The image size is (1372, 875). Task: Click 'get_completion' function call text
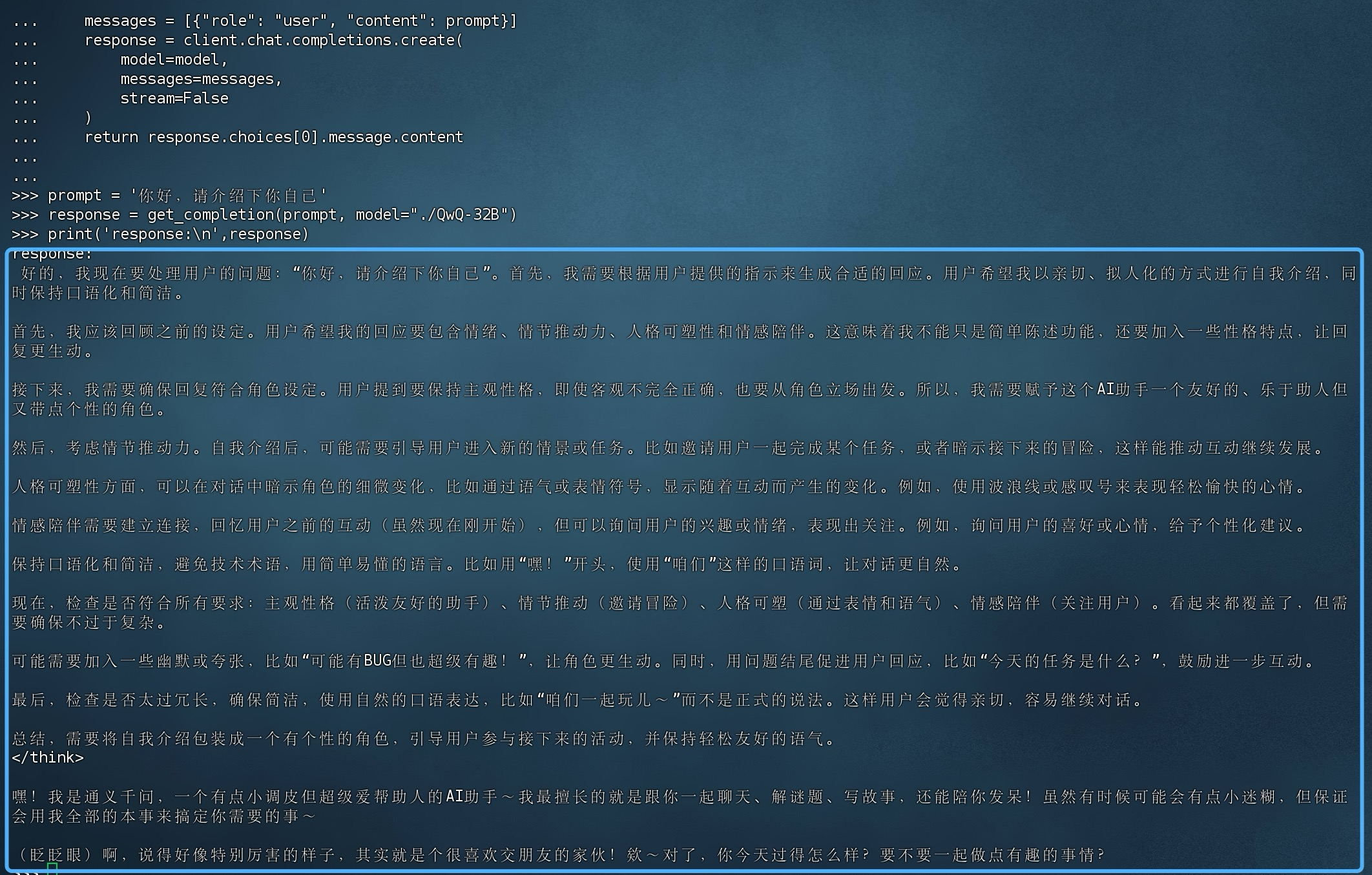tap(211, 215)
